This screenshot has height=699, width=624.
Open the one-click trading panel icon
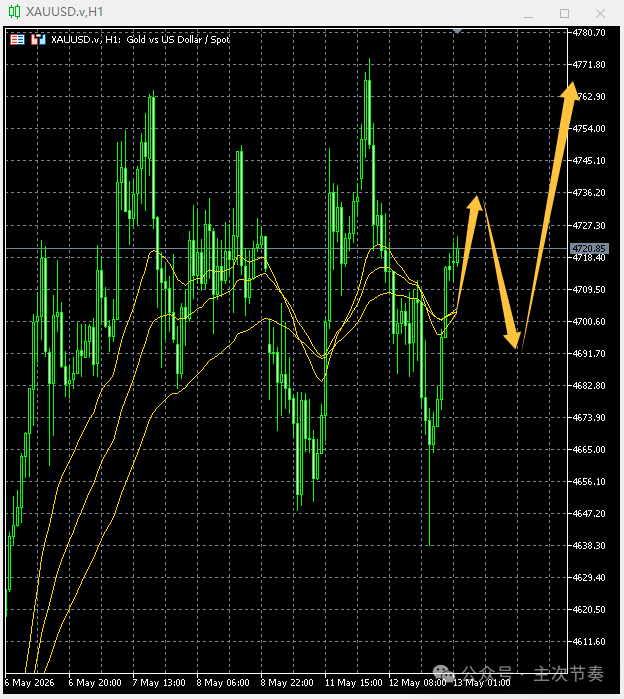tap(17, 40)
